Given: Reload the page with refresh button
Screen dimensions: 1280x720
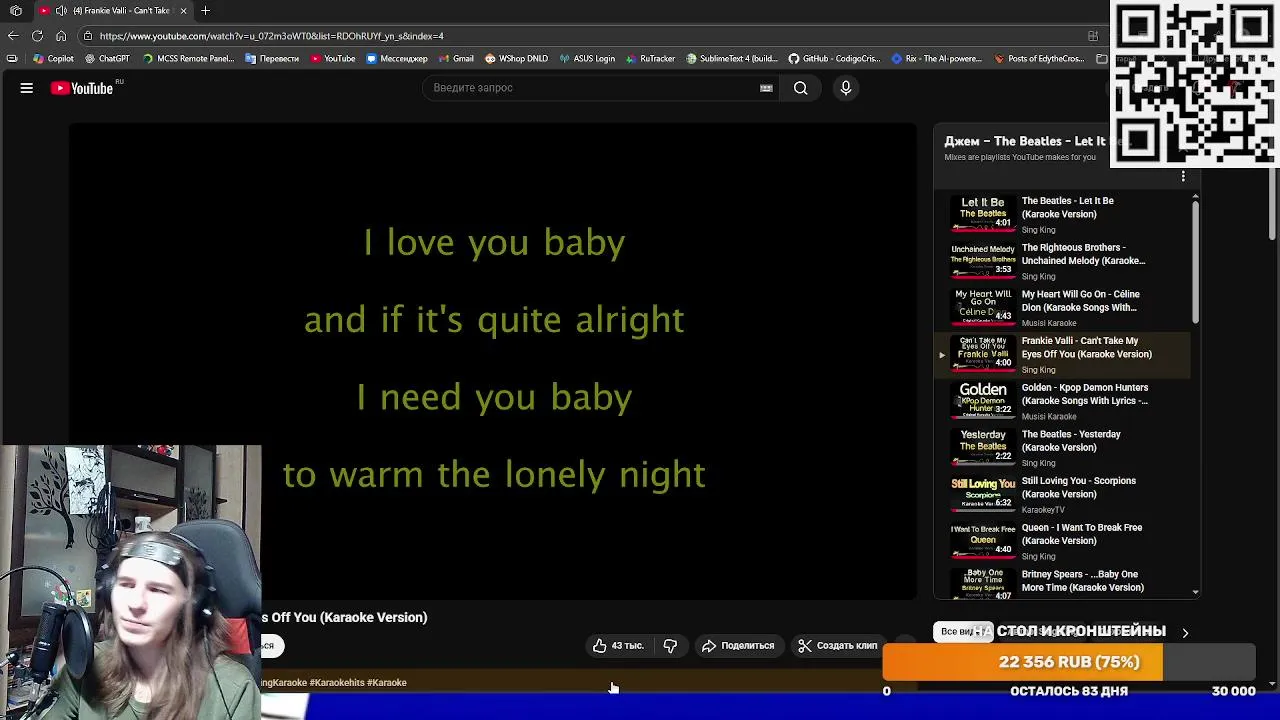Looking at the screenshot, I should point(37,36).
